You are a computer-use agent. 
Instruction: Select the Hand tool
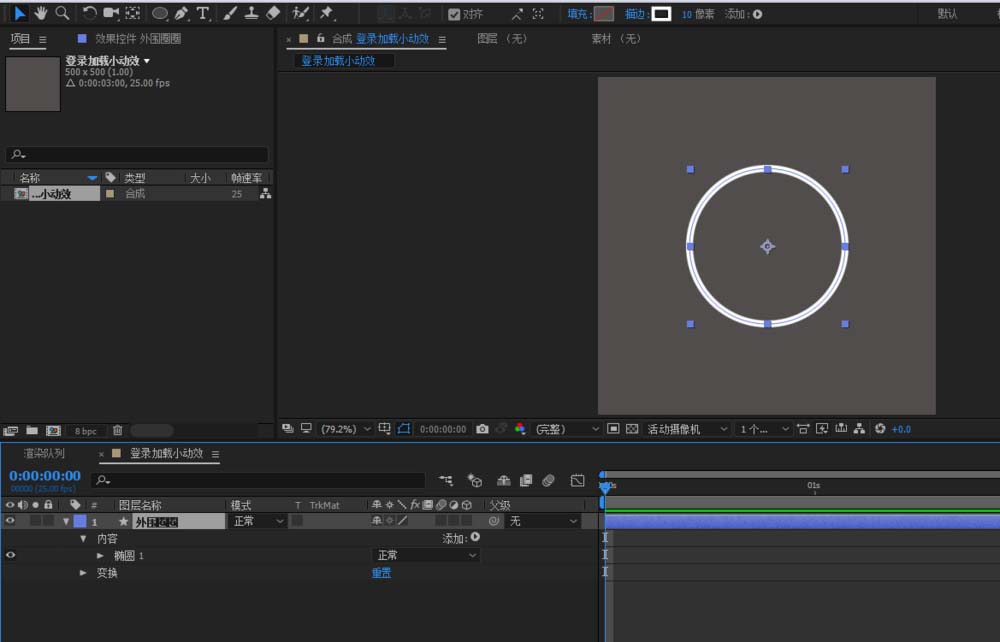pyautogui.click(x=41, y=13)
